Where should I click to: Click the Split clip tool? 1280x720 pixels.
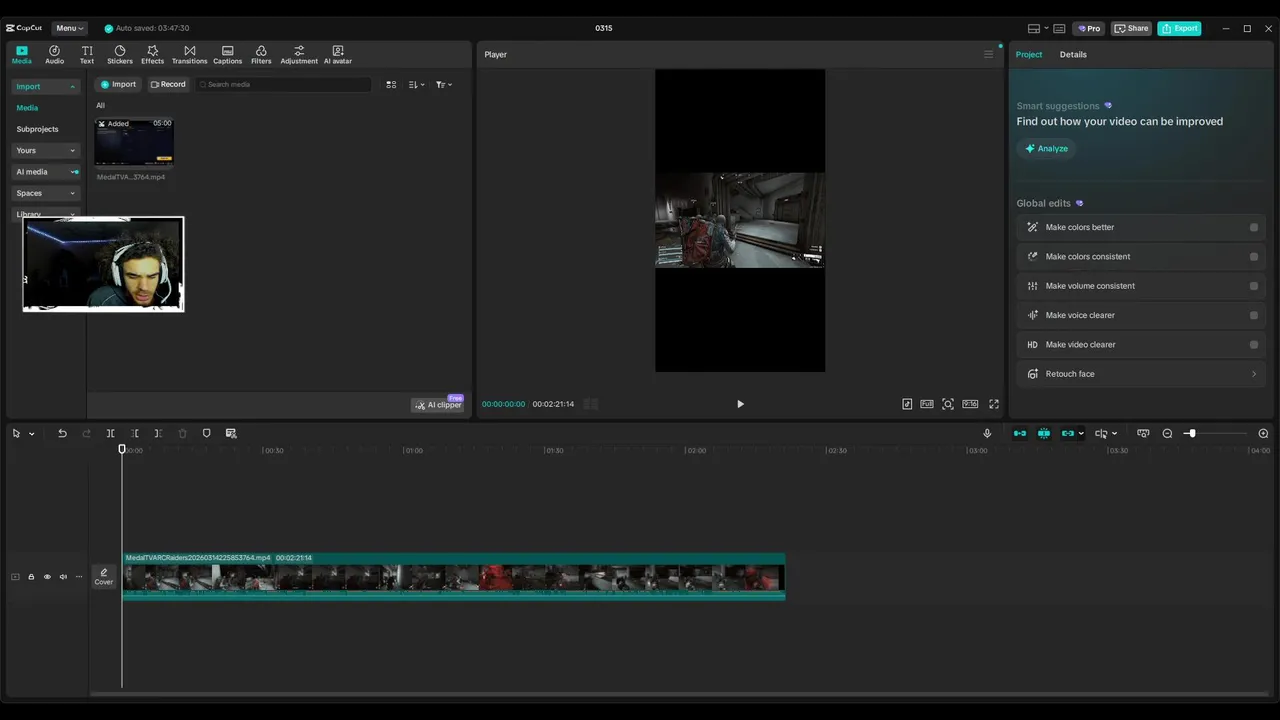pyautogui.click(x=111, y=433)
